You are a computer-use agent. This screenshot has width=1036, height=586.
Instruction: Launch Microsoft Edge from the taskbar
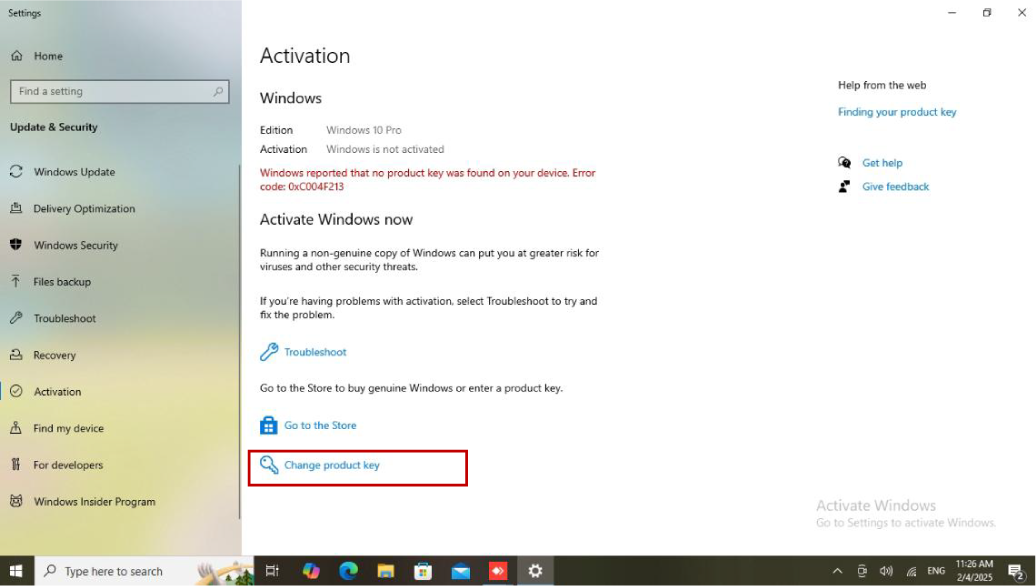tap(348, 571)
